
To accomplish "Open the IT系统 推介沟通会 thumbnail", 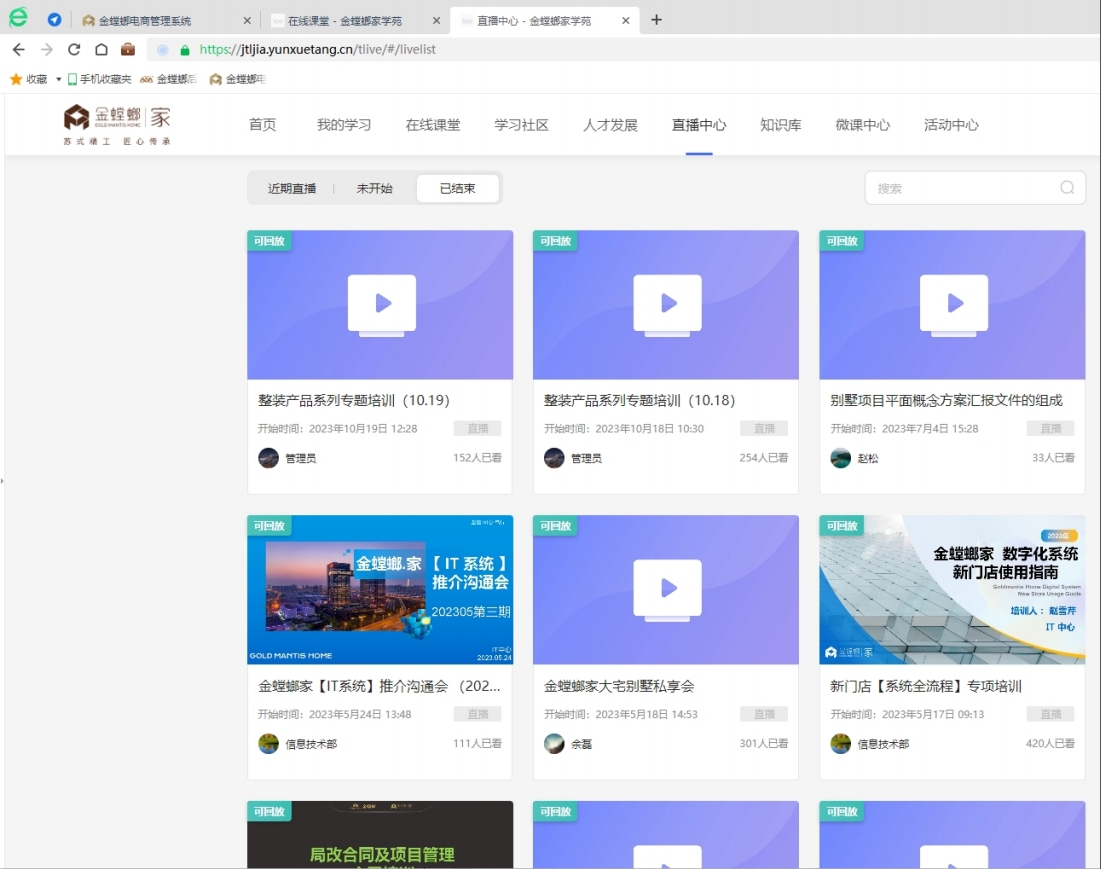I will tap(380, 590).
